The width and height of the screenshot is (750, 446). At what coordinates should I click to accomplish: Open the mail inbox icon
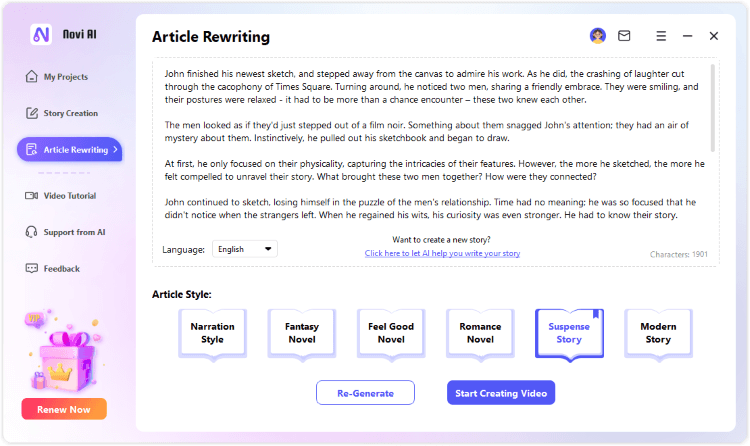click(x=624, y=36)
